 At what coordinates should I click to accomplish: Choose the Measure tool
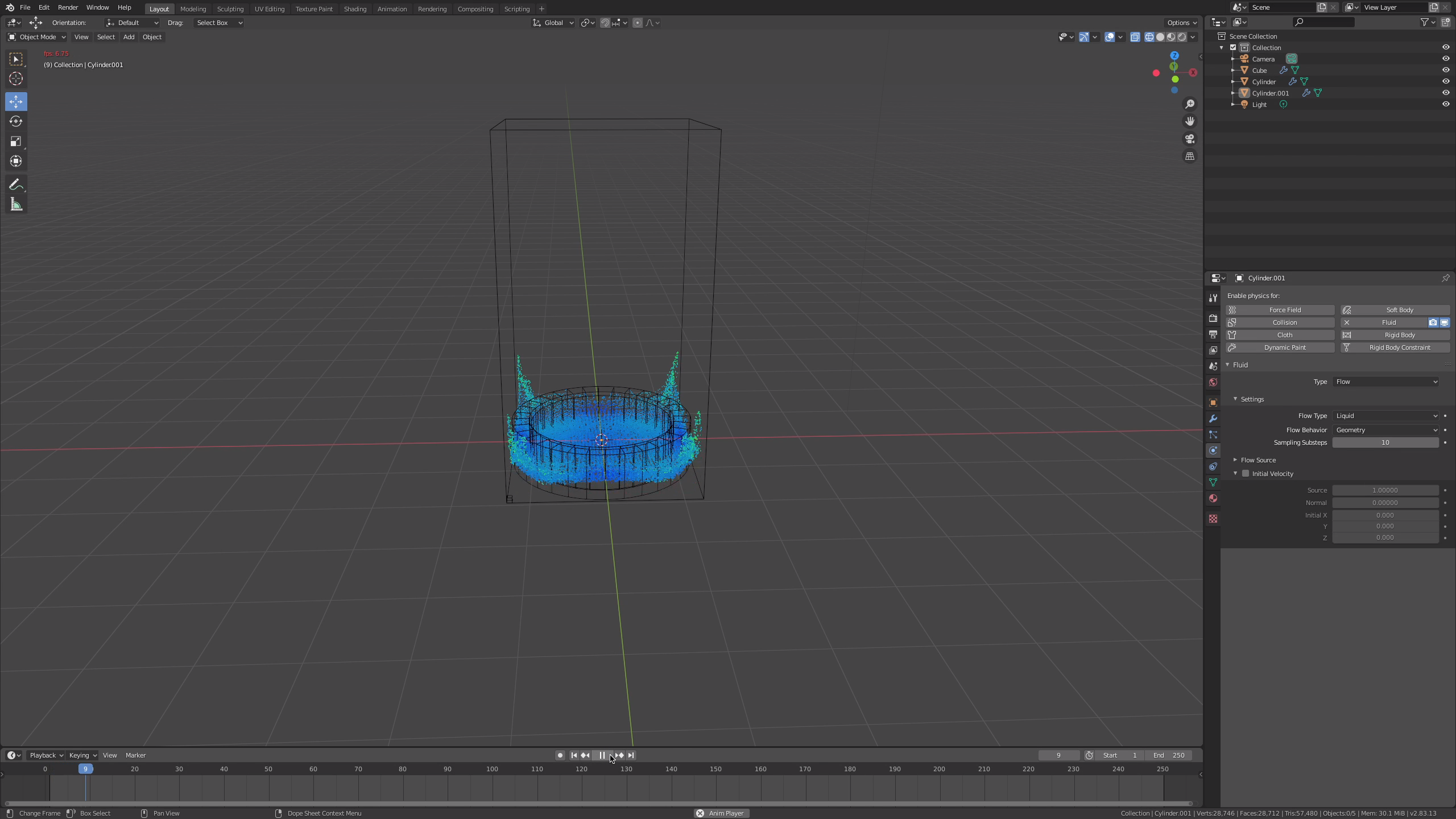point(16,205)
